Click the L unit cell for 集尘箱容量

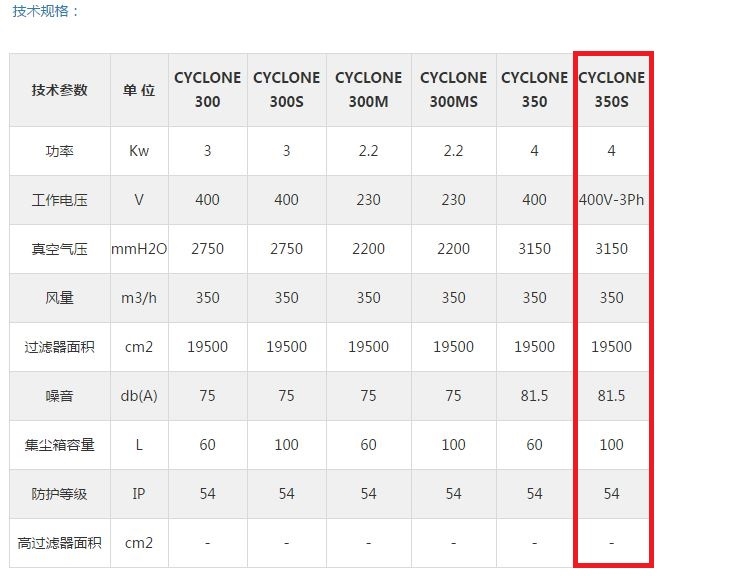coord(139,445)
